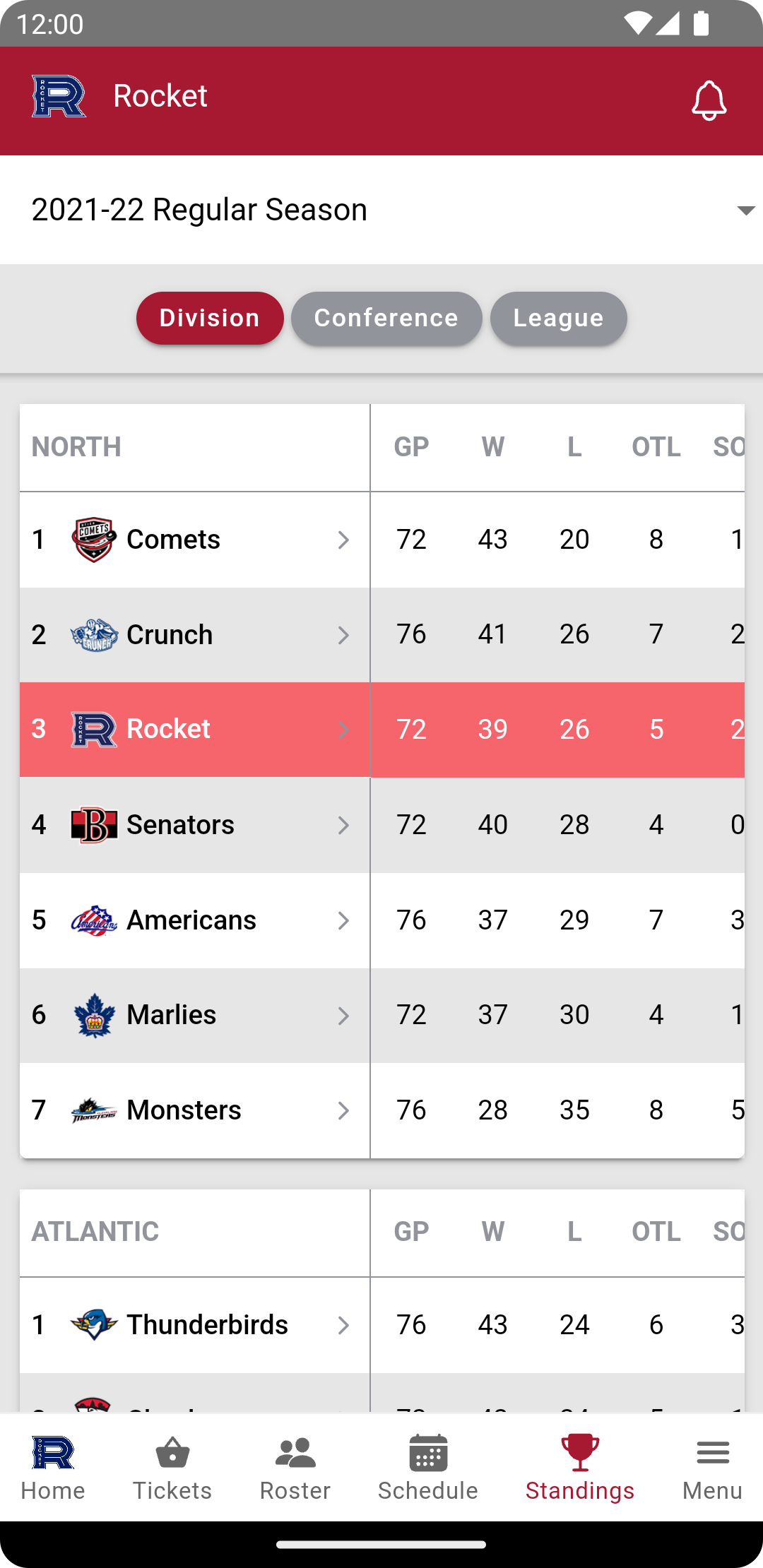Open Schedule calendar icon

(428, 1453)
